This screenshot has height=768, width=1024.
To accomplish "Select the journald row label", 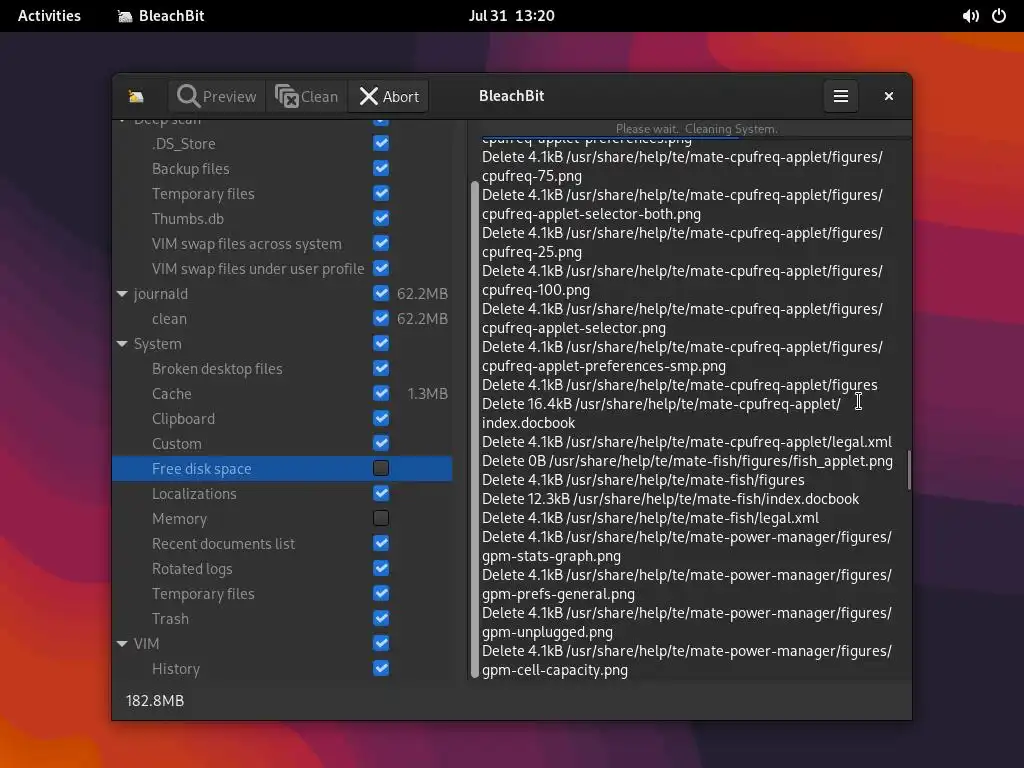I will [161, 294].
